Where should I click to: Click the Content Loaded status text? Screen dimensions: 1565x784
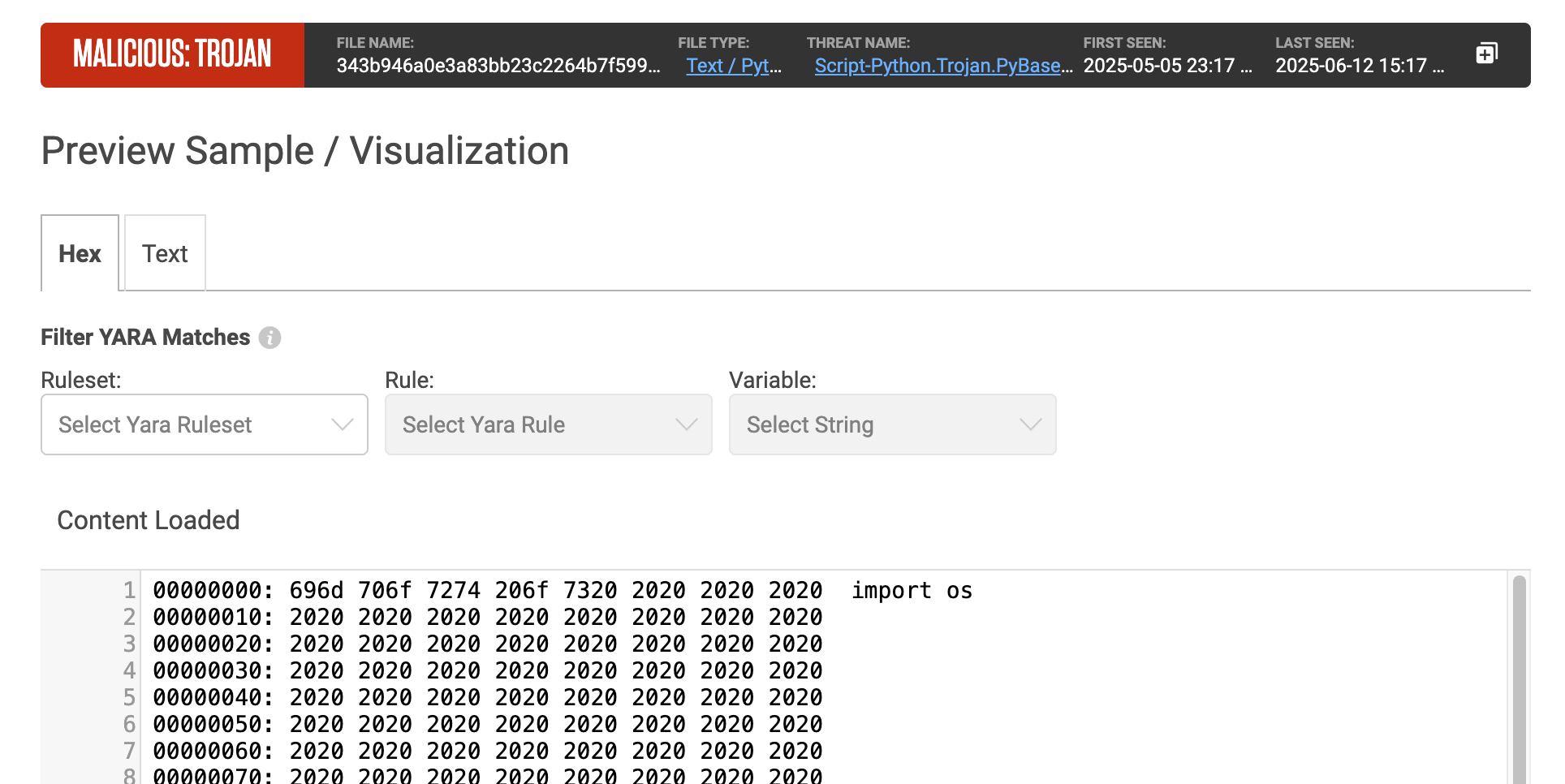tap(149, 520)
